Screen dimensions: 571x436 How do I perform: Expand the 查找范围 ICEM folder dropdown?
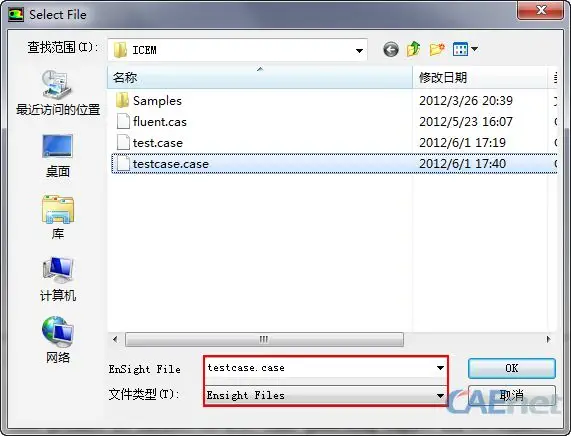(359, 50)
